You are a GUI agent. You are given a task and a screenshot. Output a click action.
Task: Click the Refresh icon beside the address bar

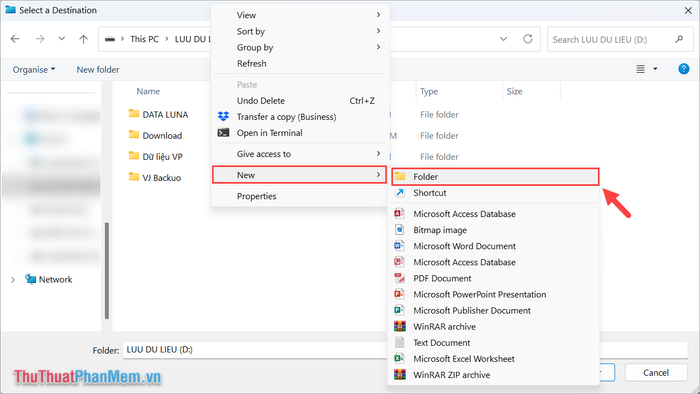point(528,39)
